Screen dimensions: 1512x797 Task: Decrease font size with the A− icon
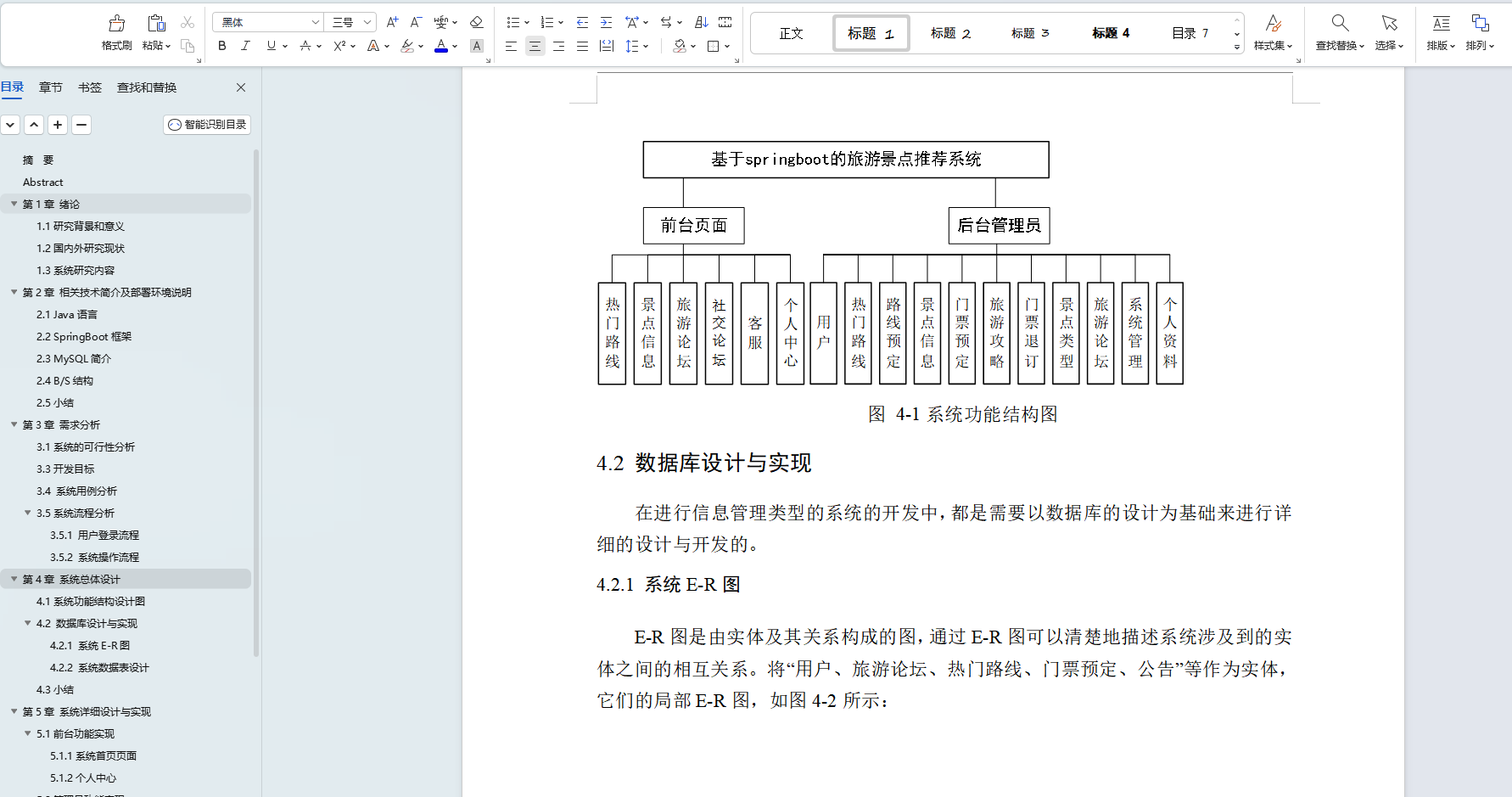pos(415,21)
